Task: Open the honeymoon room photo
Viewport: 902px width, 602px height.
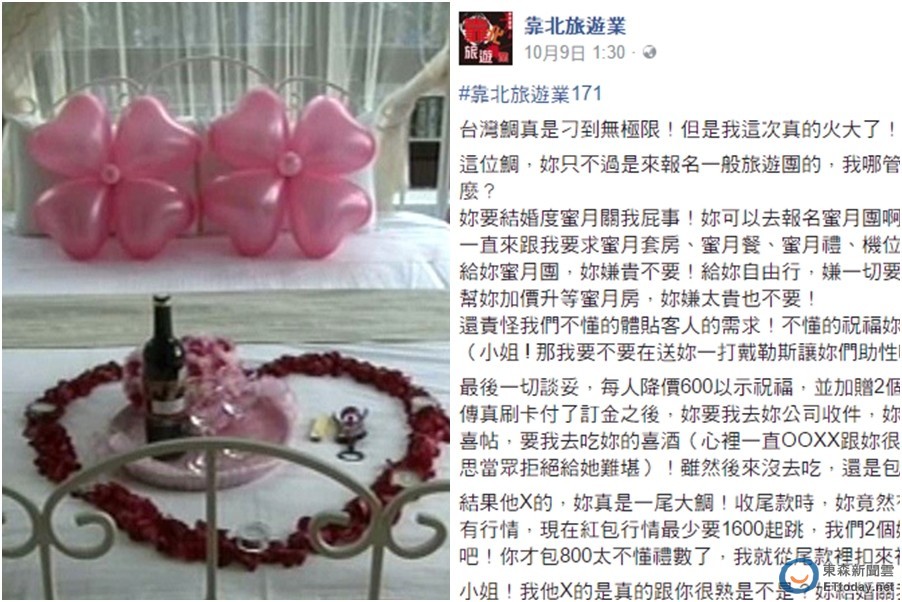Action: pos(226,301)
